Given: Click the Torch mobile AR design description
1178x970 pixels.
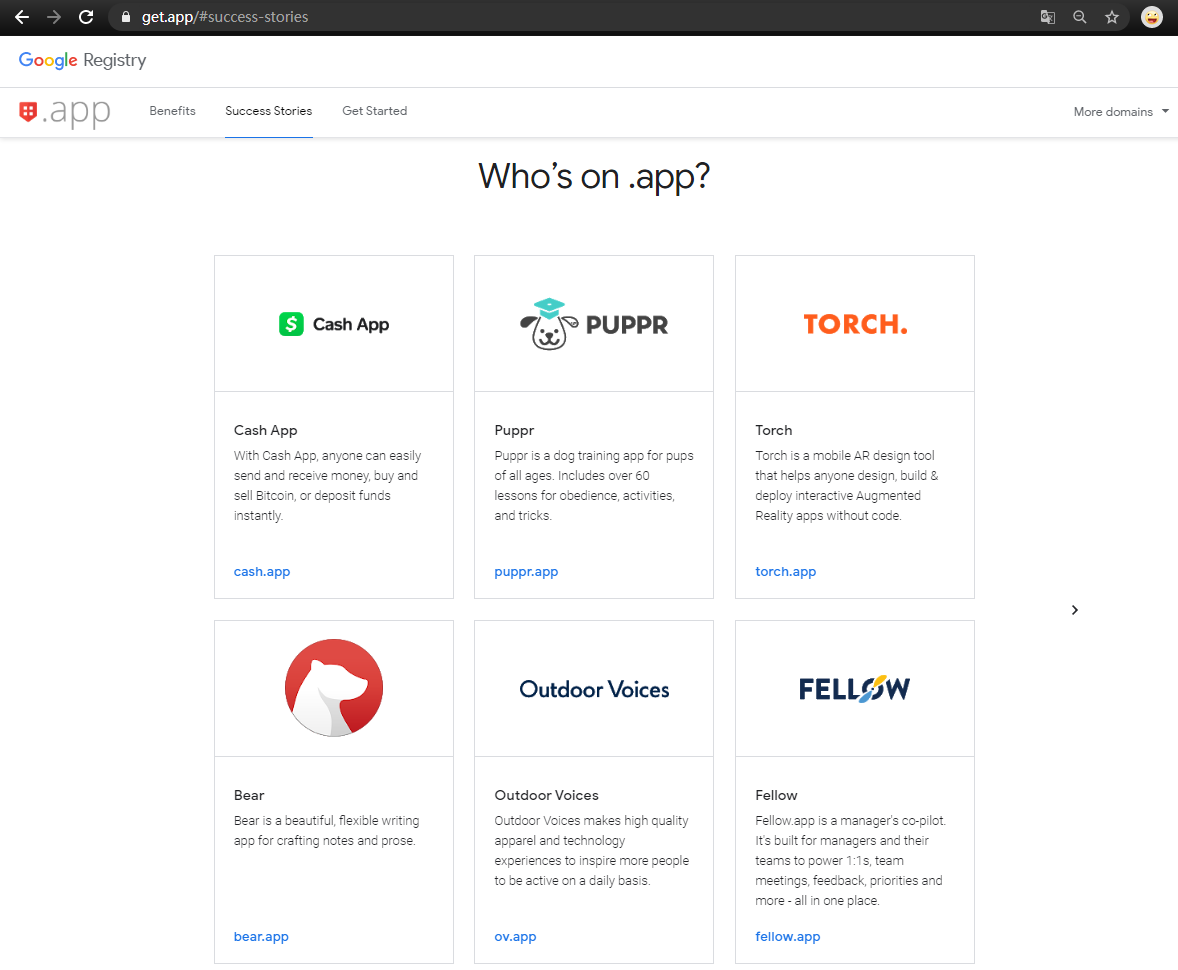Looking at the screenshot, I should click(847, 486).
